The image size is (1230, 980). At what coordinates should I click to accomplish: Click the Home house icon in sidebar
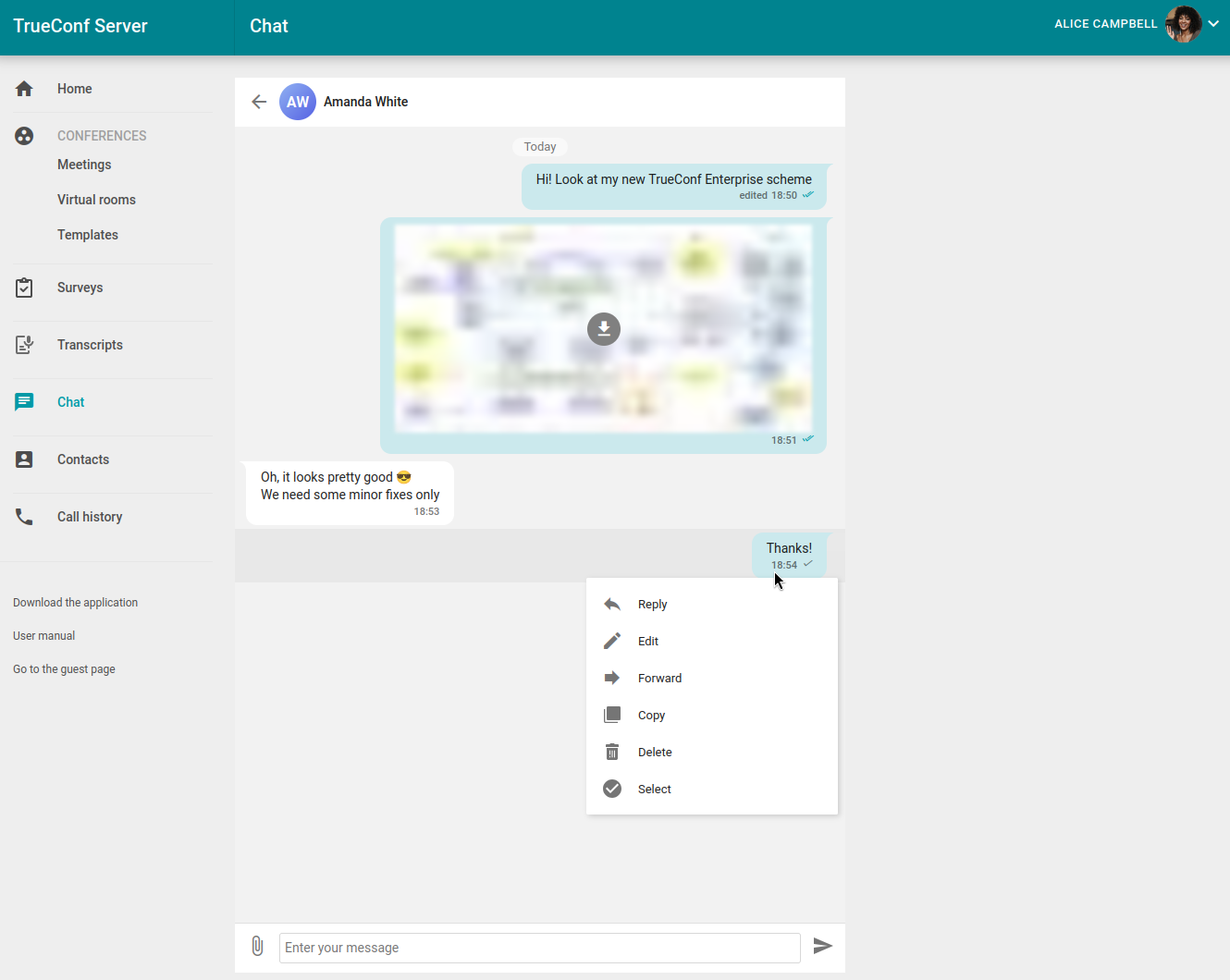(x=24, y=89)
